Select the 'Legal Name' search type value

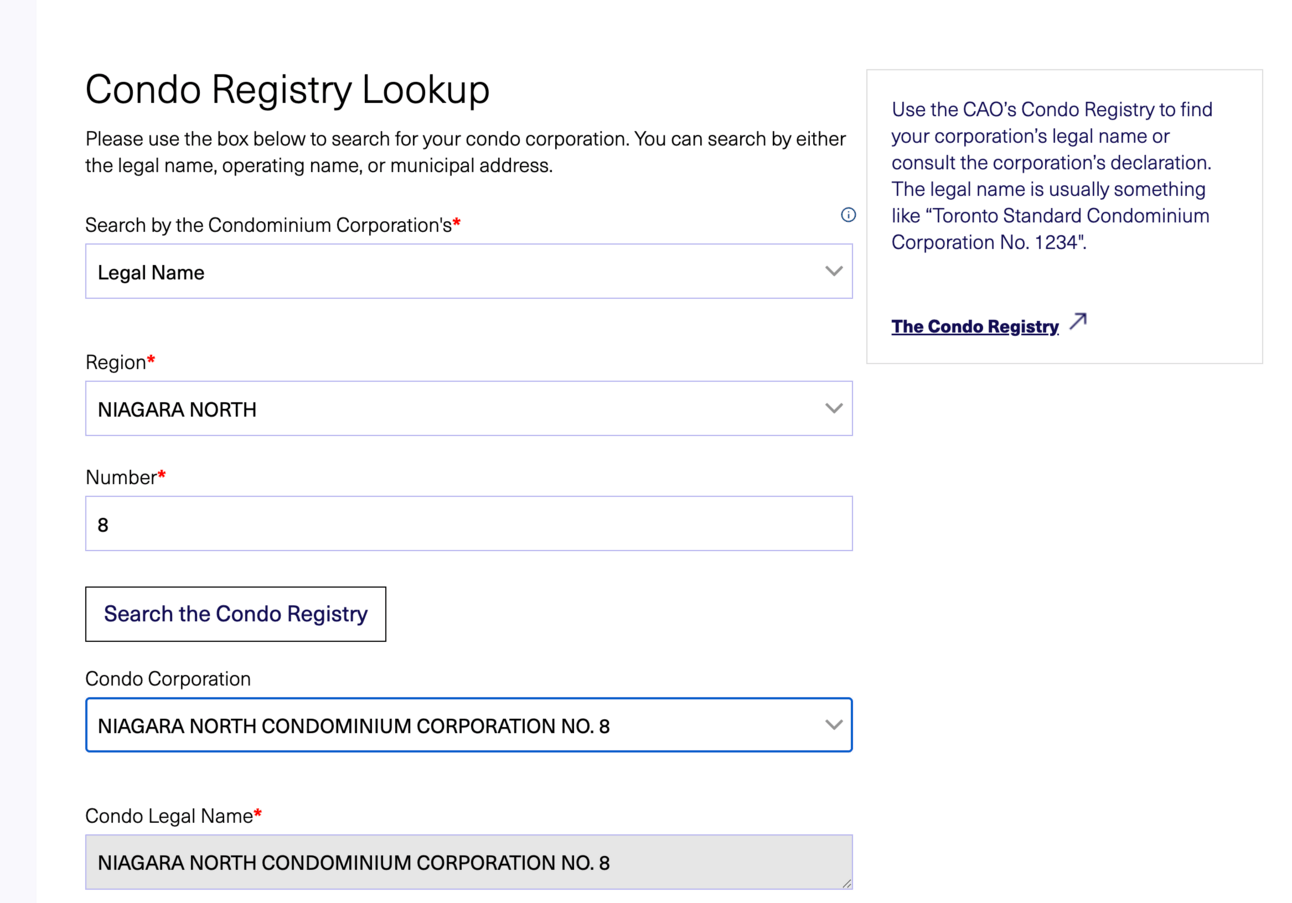151,272
